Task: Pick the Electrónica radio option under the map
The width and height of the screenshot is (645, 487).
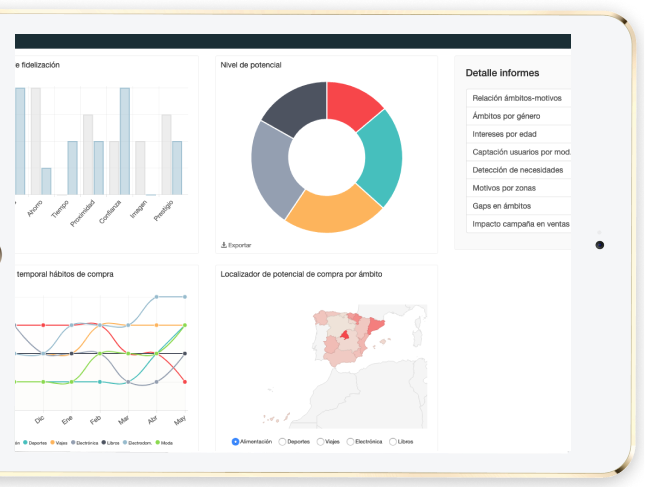Action: click(350, 441)
